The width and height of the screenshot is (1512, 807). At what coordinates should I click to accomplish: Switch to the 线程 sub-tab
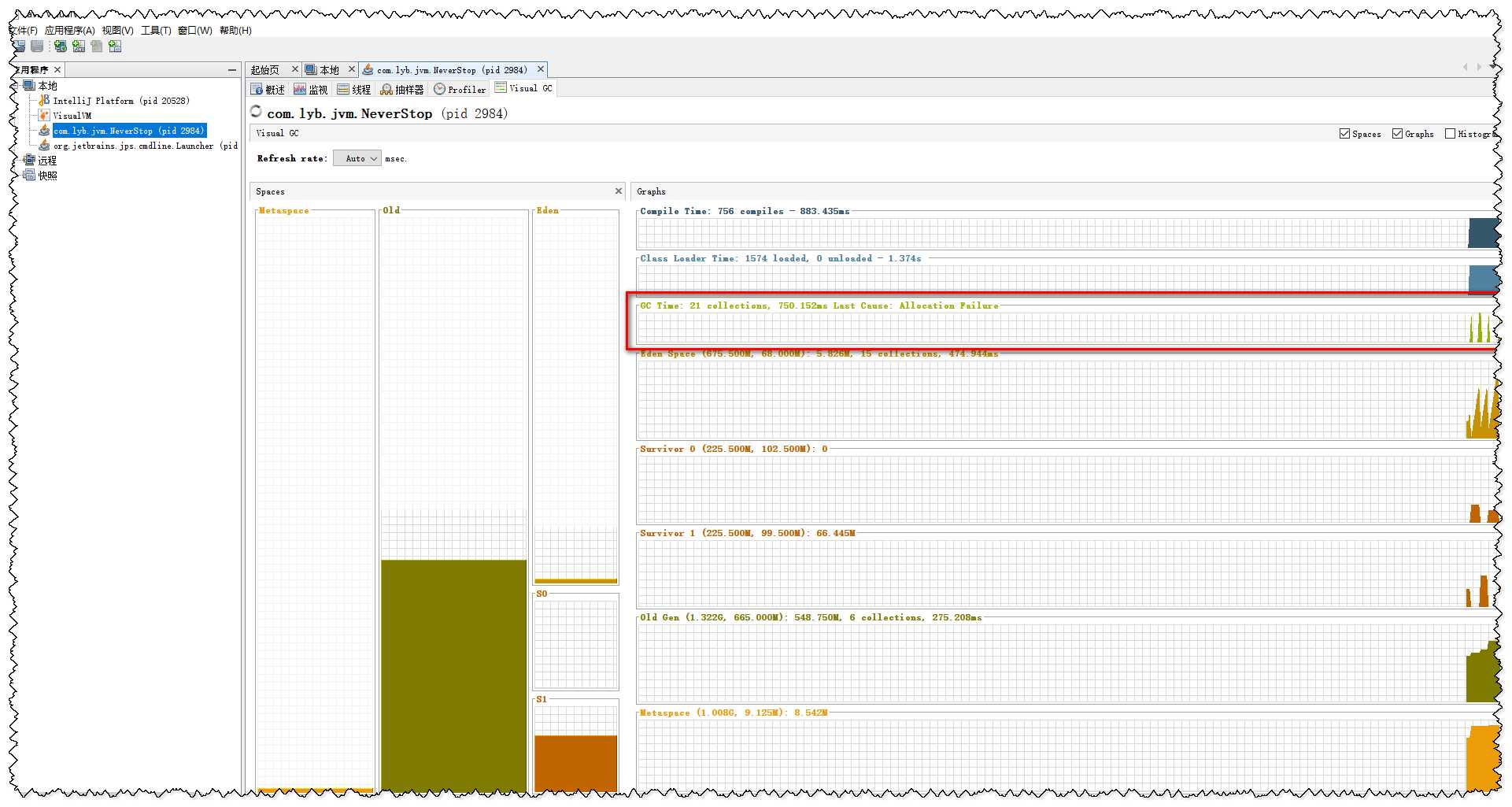pyautogui.click(x=354, y=90)
